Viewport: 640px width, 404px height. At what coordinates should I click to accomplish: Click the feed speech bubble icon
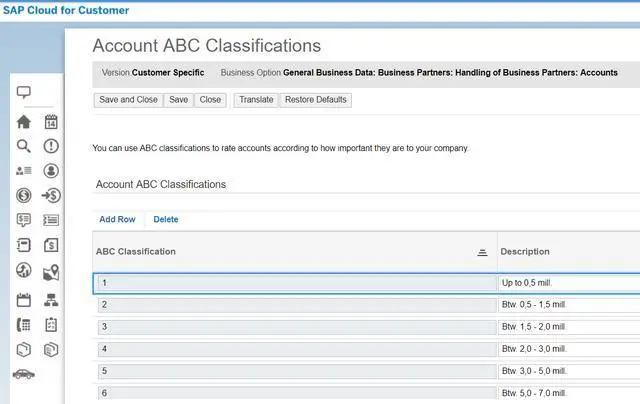[x=24, y=93]
